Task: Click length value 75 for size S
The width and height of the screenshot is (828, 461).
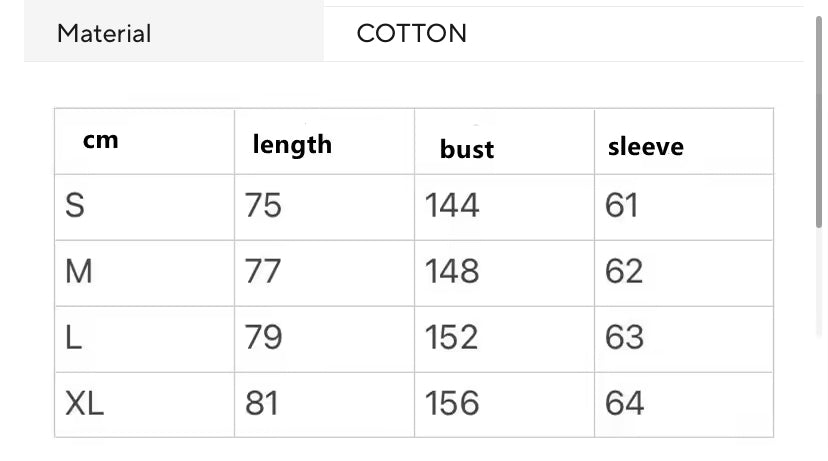Action: [x=263, y=205]
